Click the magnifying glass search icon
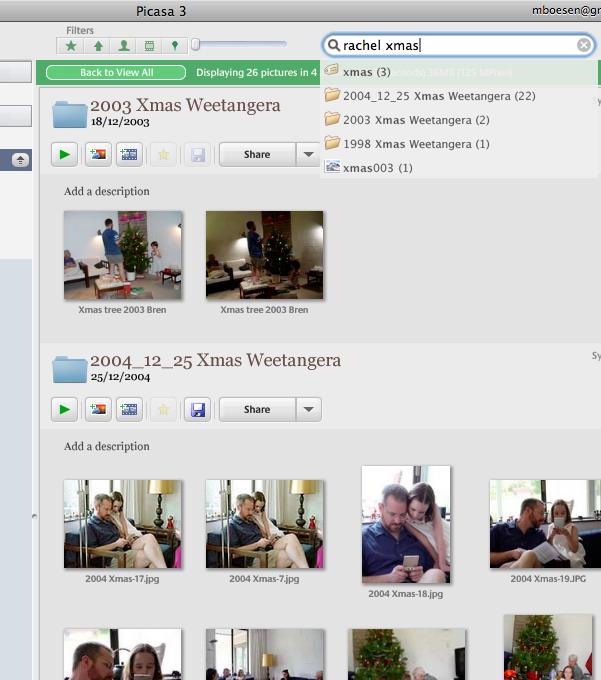The image size is (601, 680). (x=333, y=45)
